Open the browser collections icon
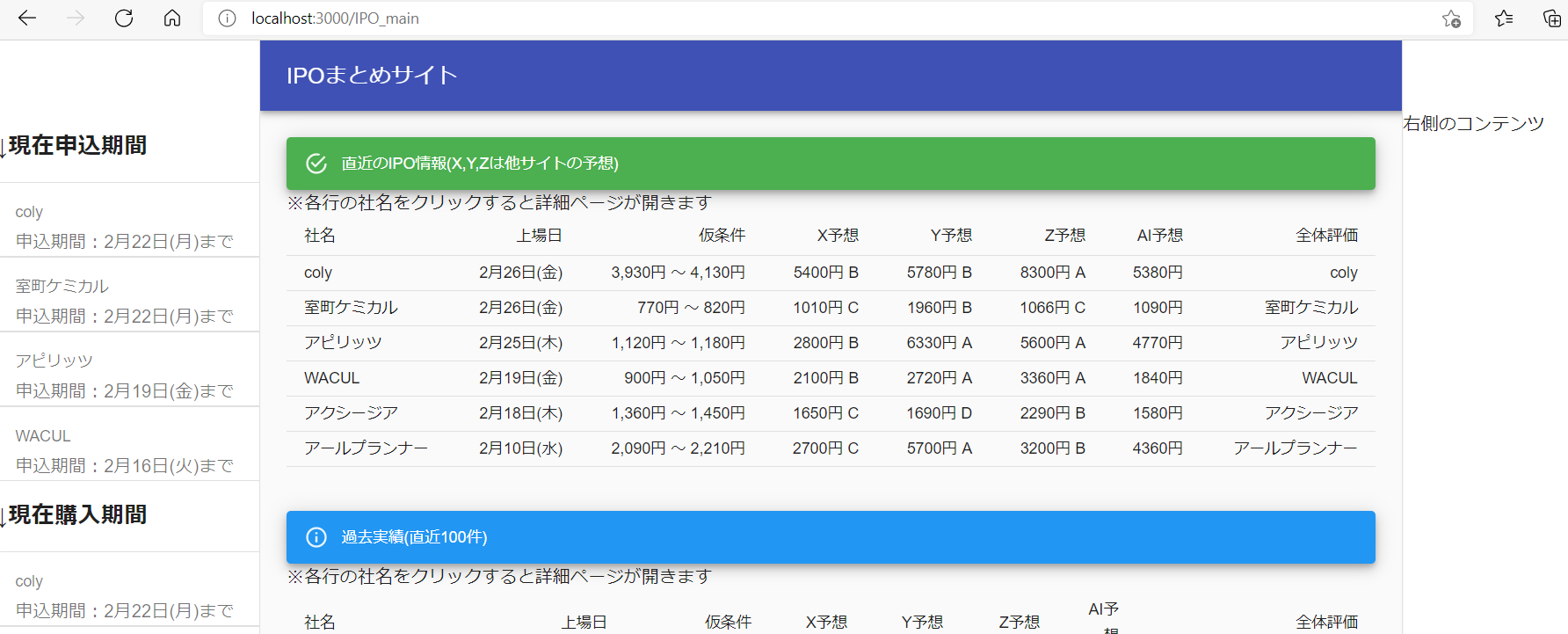Image resolution: width=1568 pixels, height=634 pixels. 1551,18
